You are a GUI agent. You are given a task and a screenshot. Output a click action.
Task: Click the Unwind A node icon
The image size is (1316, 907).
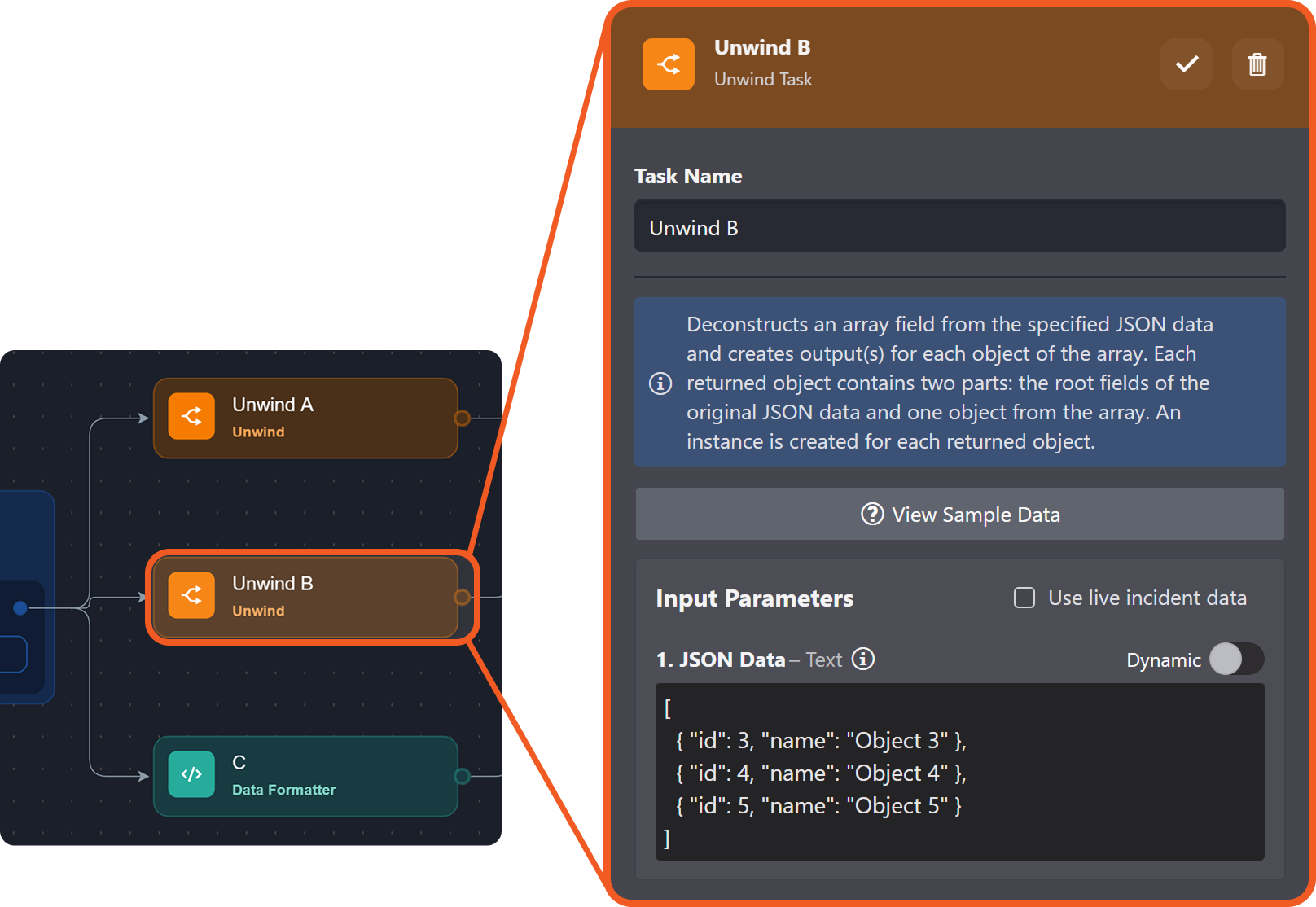(191, 416)
